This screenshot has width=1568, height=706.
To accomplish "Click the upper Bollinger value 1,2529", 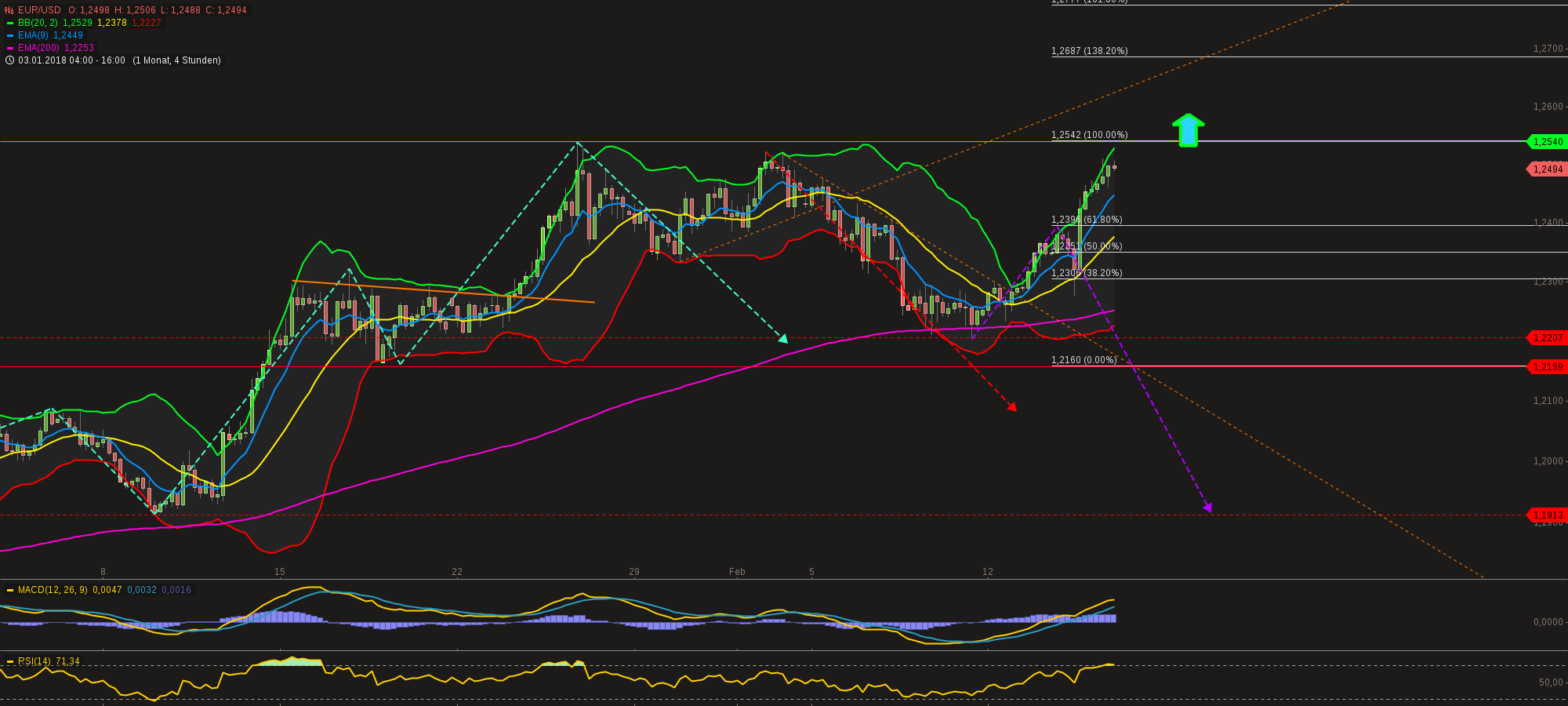I will pos(78,23).
